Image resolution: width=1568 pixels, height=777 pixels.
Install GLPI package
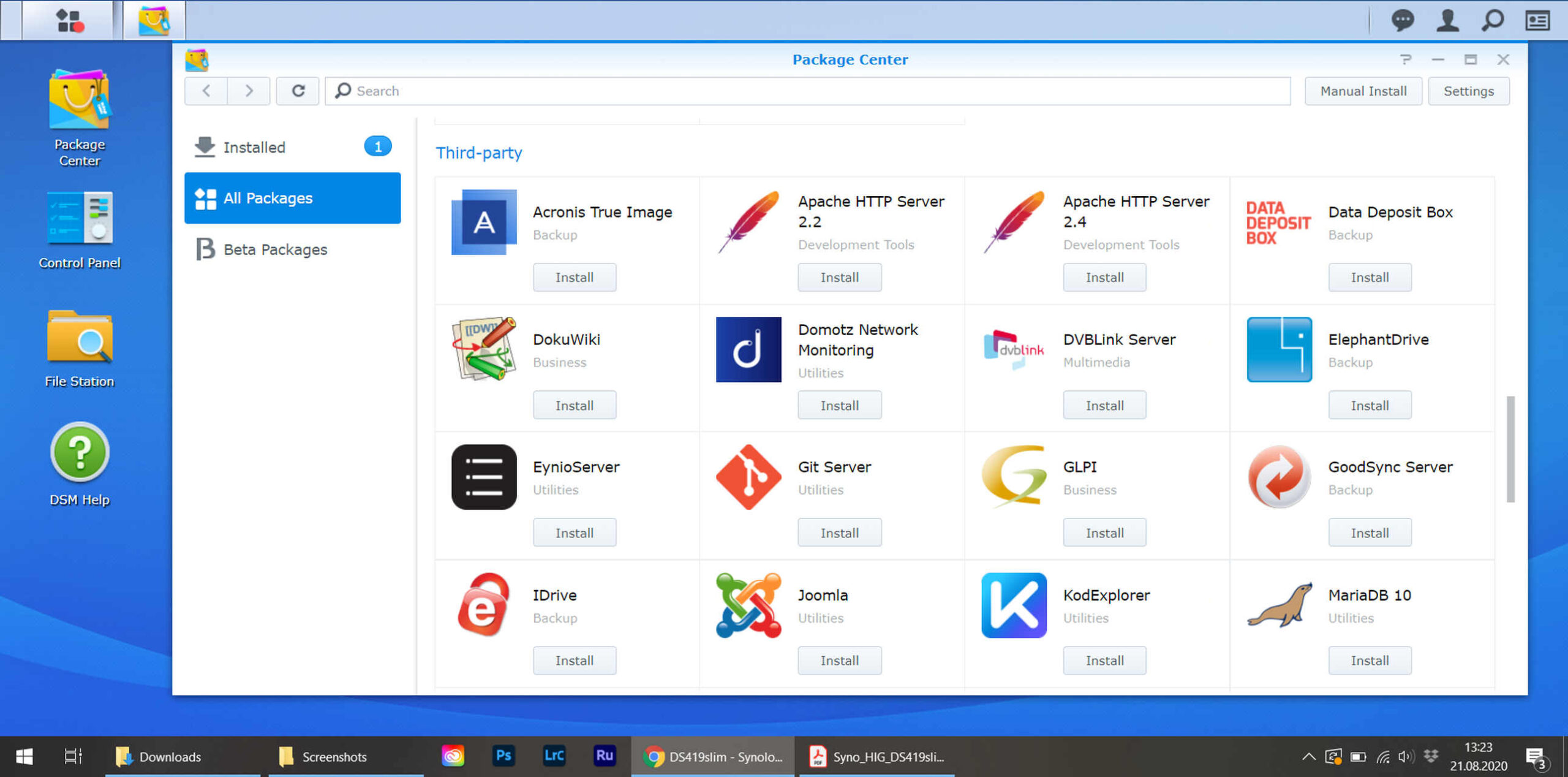click(1104, 533)
